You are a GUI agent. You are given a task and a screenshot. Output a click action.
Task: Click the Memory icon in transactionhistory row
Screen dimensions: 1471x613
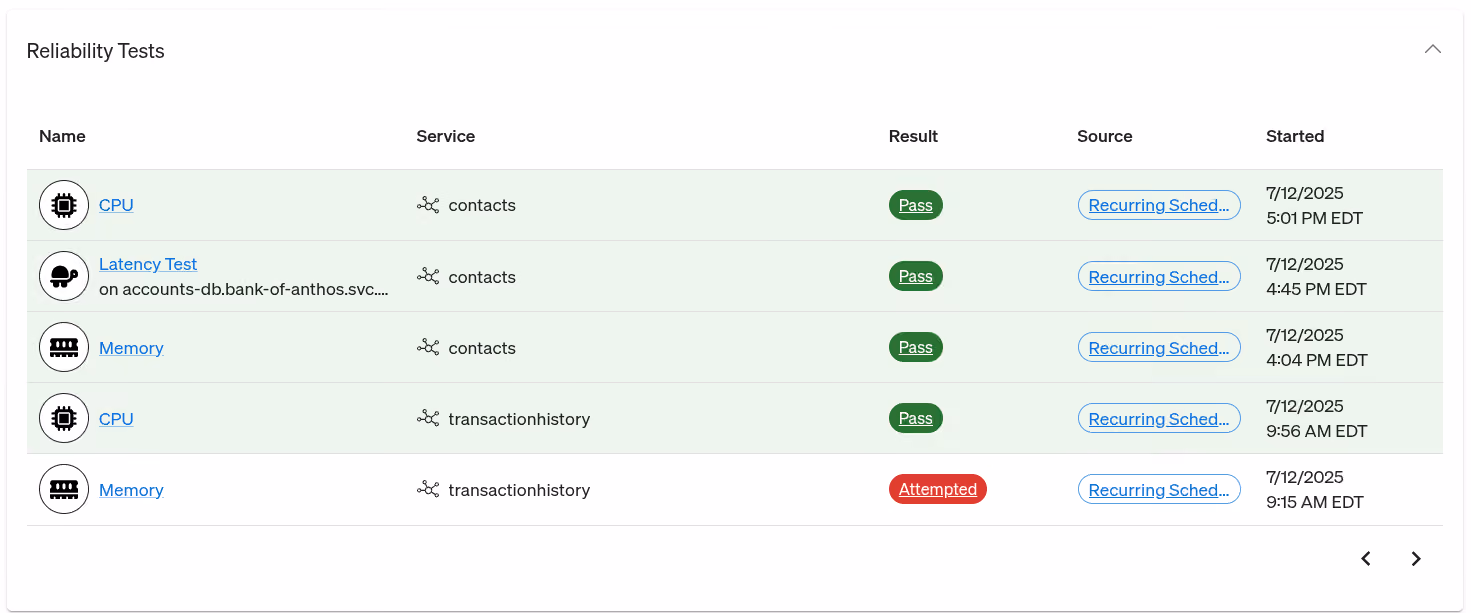tap(64, 489)
